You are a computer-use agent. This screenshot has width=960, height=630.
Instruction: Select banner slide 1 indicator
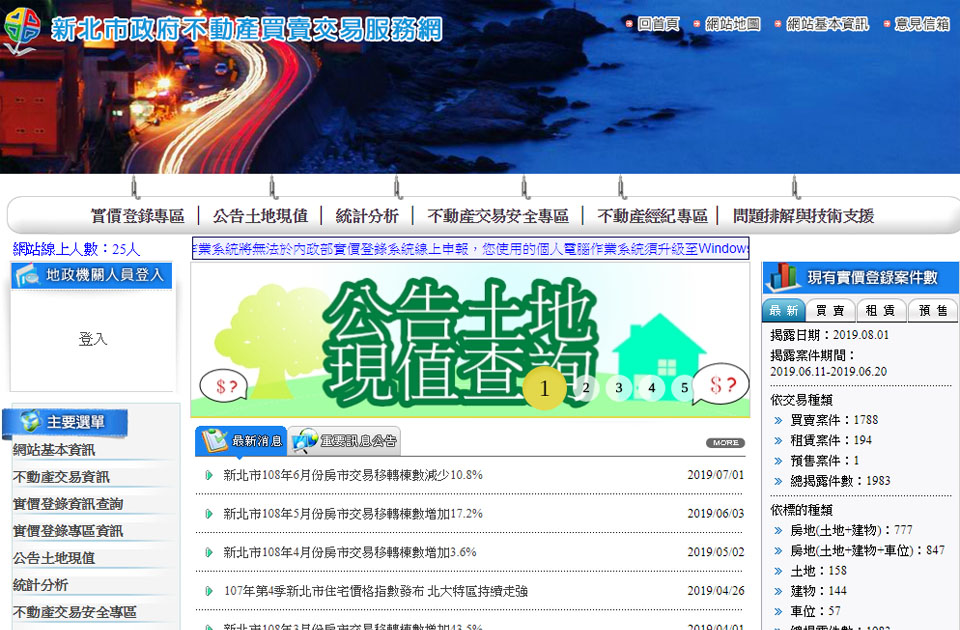click(x=544, y=388)
